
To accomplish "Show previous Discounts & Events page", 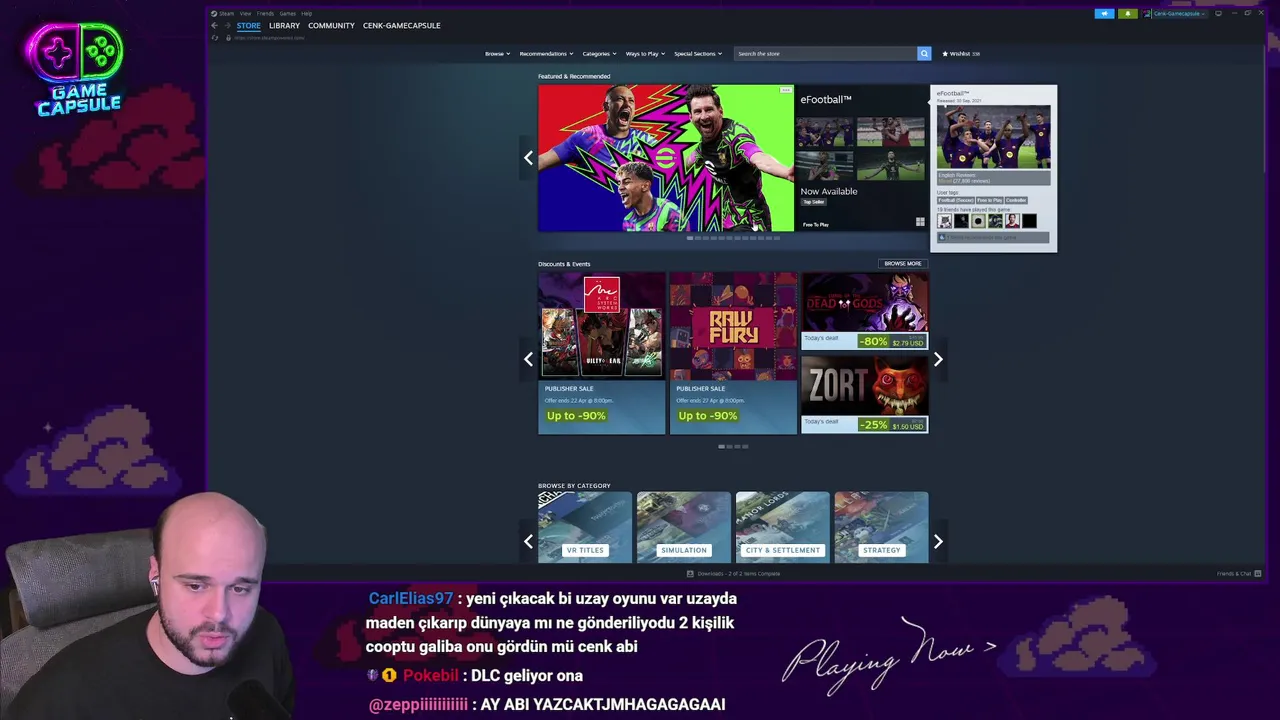I will (528, 359).
